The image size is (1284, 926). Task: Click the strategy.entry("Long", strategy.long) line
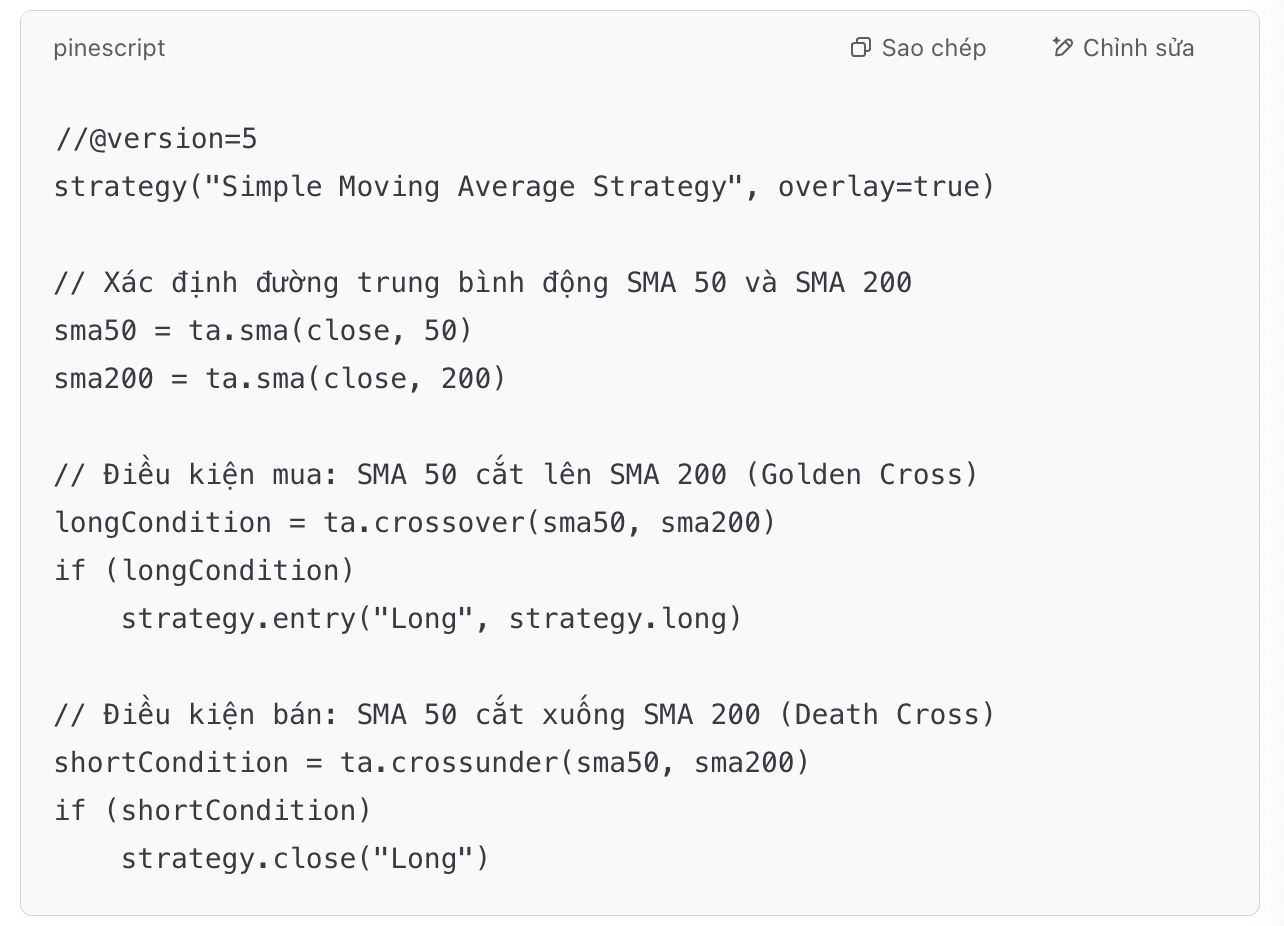[x=431, y=618]
